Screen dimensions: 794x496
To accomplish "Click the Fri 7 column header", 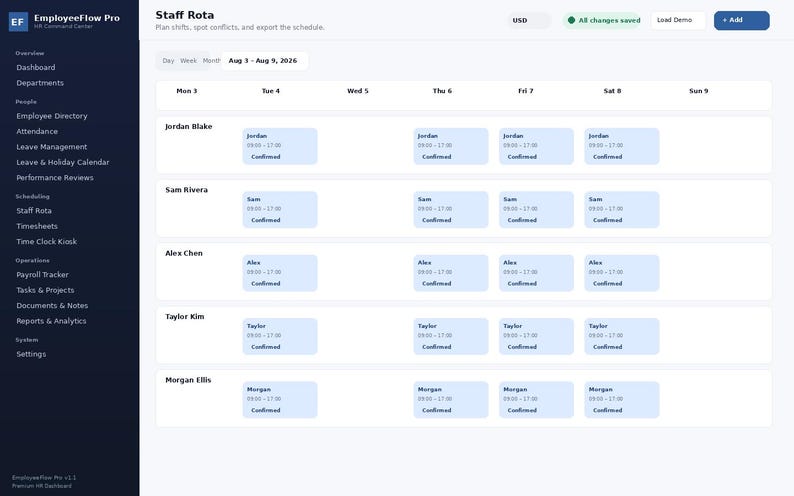I will pyautogui.click(x=526, y=91).
